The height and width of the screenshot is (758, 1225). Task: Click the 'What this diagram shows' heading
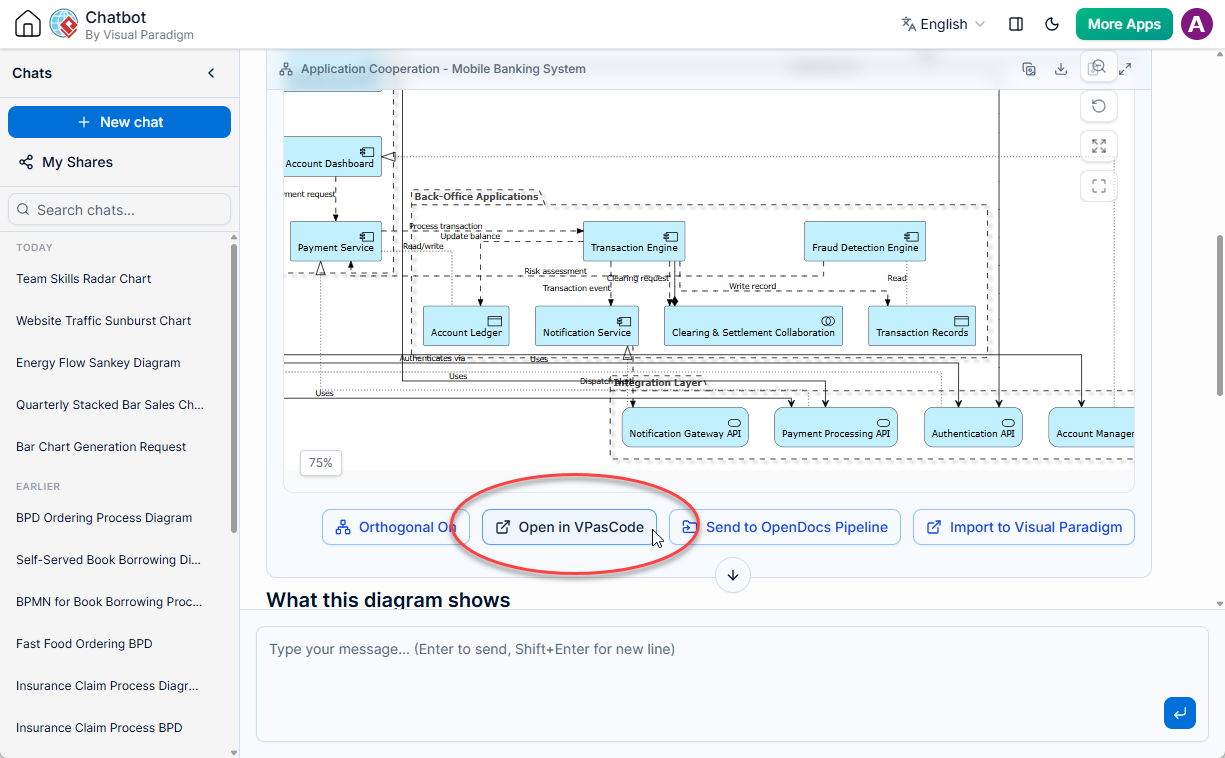click(388, 600)
